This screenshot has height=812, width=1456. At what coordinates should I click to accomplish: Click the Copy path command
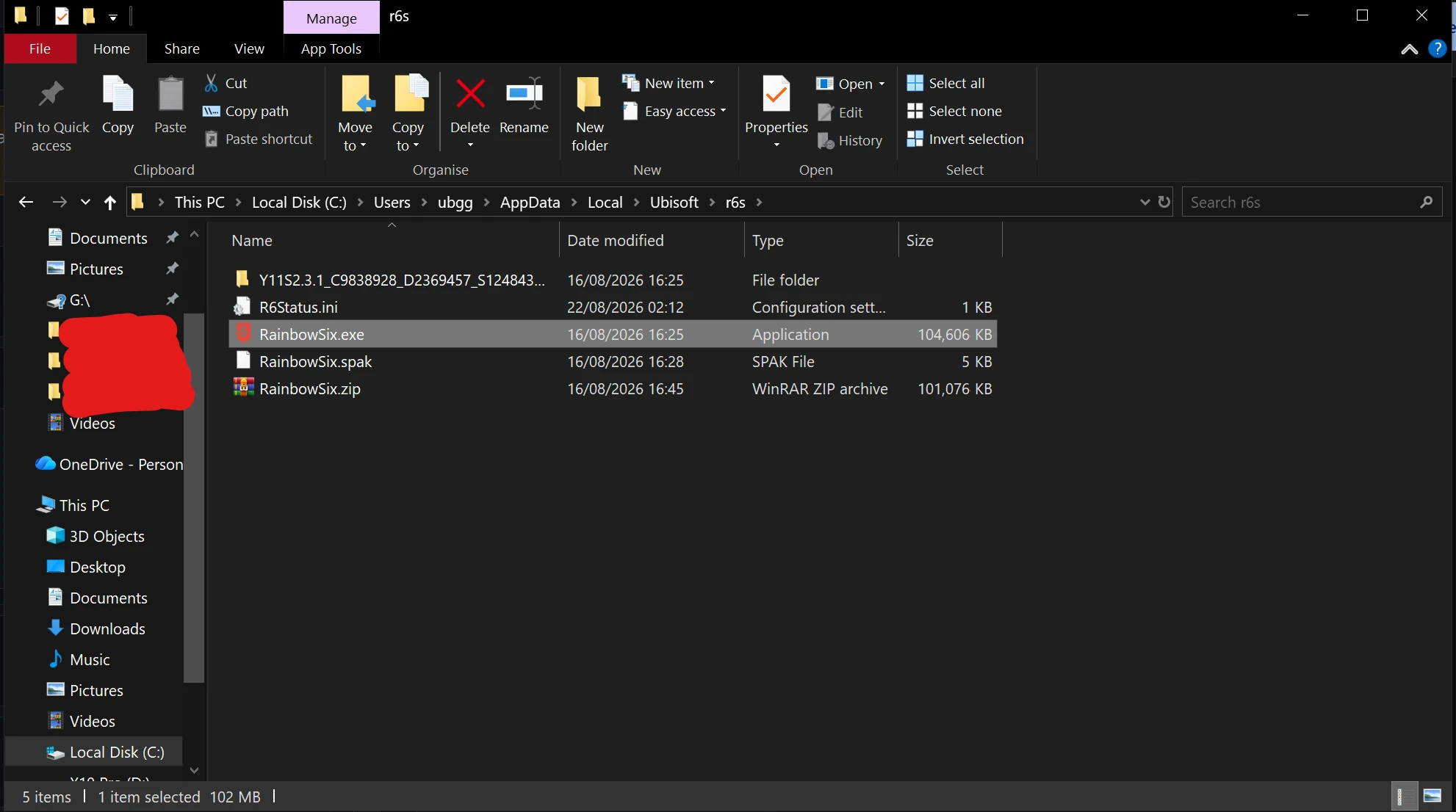(x=245, y=111)
